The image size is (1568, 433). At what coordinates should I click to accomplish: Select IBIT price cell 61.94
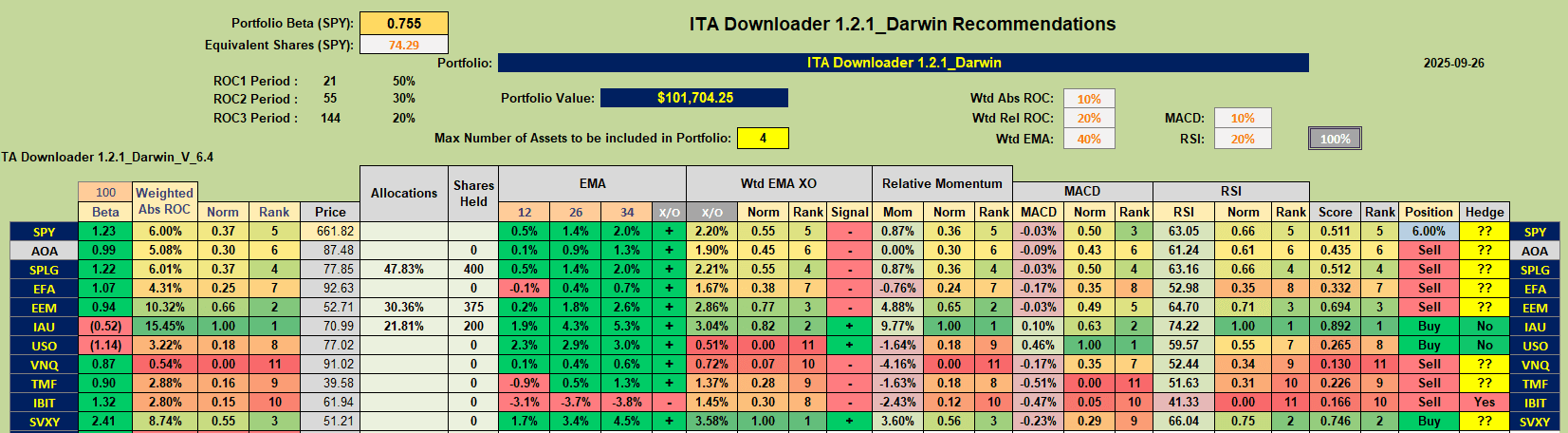coord(330,402)
